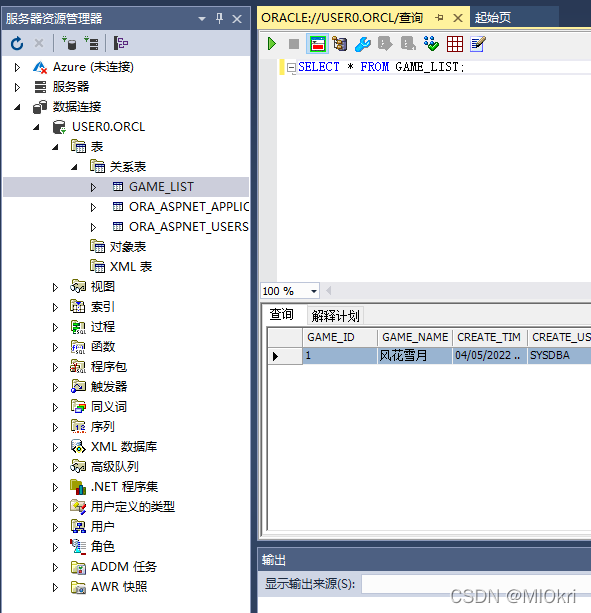Screen dimensions: 591x613
Task: Expand the 服务器 node
Action: (x=17, y=87)
